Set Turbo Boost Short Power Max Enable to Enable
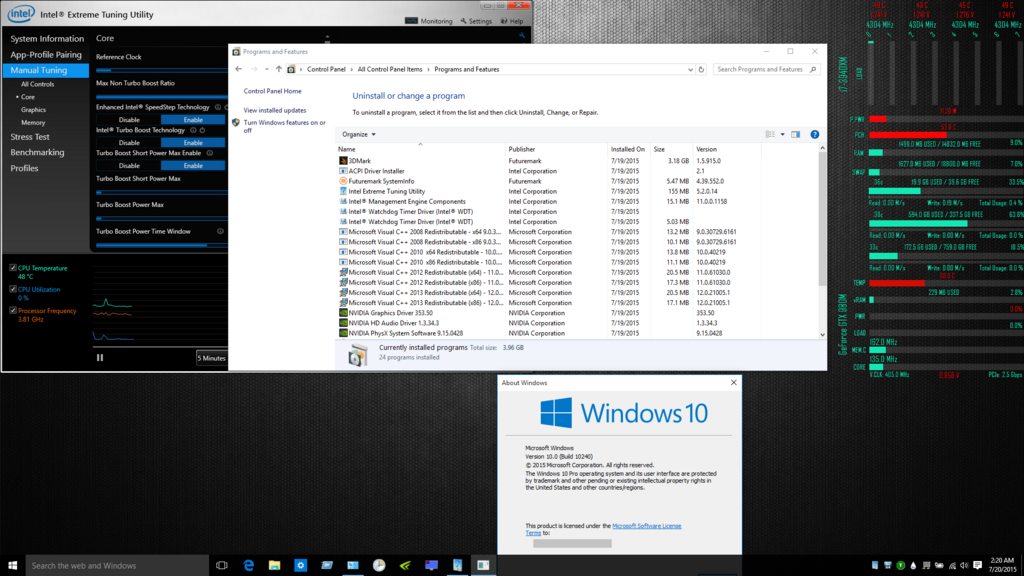1024x576 pixels. point(193,165)
